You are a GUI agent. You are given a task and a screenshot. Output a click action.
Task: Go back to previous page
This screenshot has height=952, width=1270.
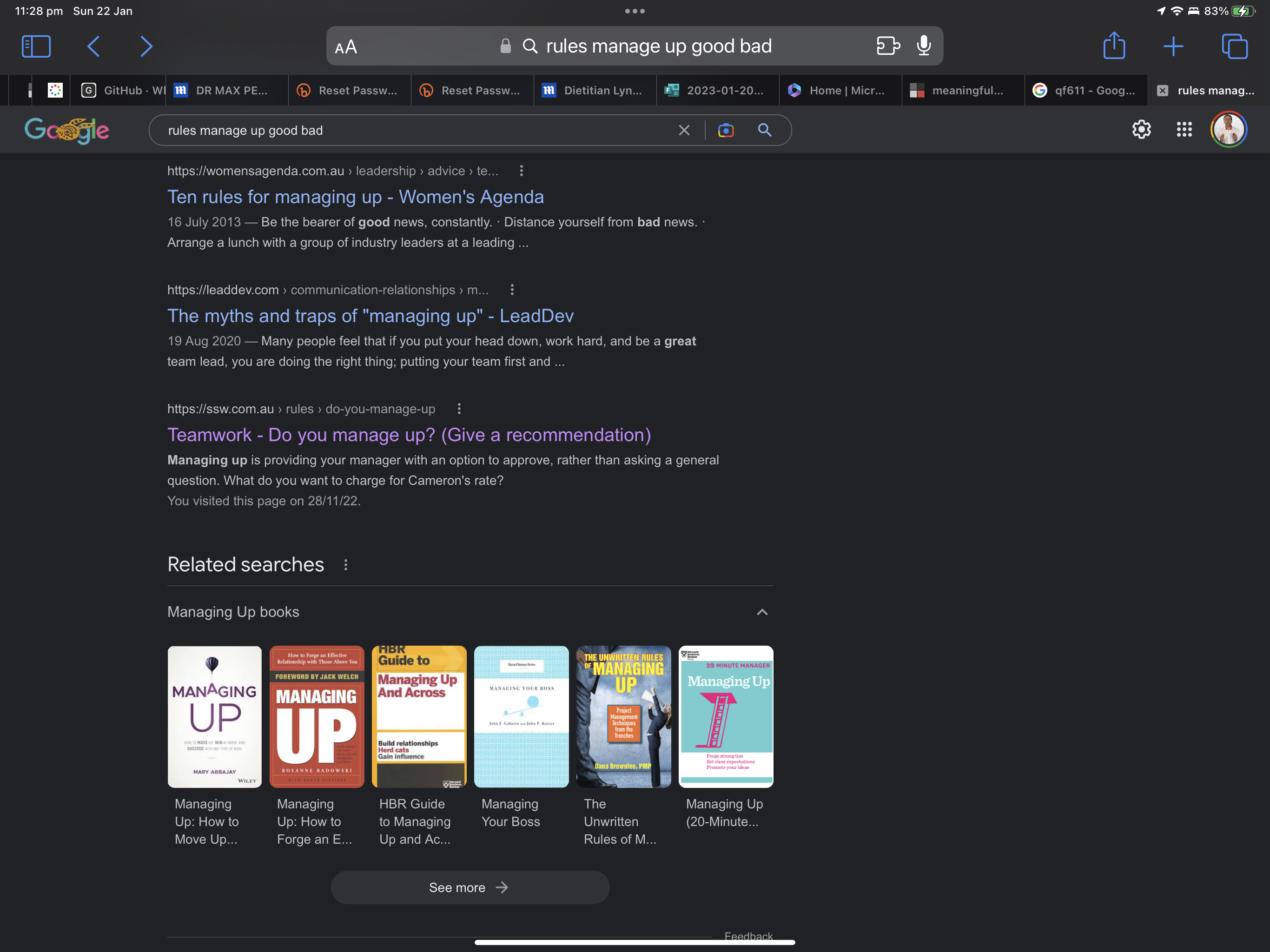click(x=93, y=46)
